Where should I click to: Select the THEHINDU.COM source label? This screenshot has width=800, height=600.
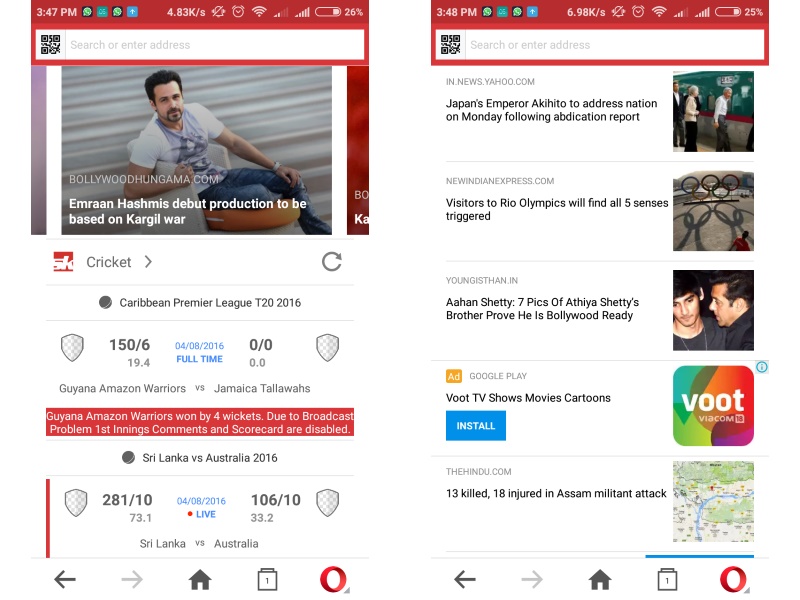point(479,472)
